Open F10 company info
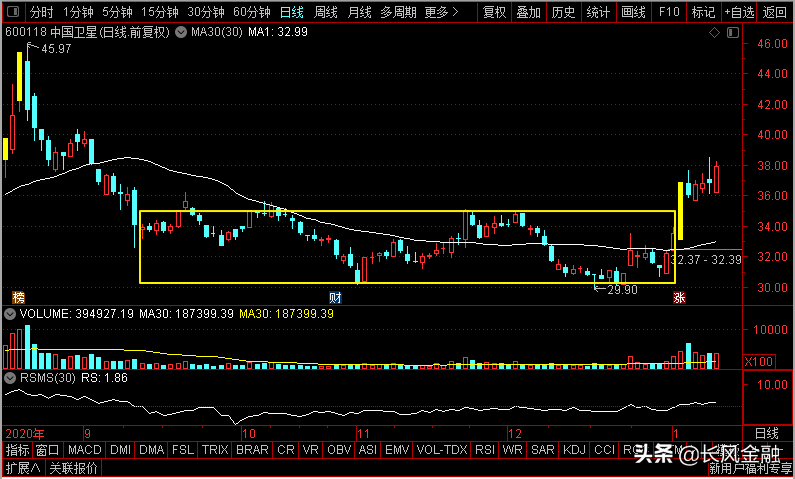Image resolution: width=795 pixels, height=479 pixels. click(x=669, y=12)
